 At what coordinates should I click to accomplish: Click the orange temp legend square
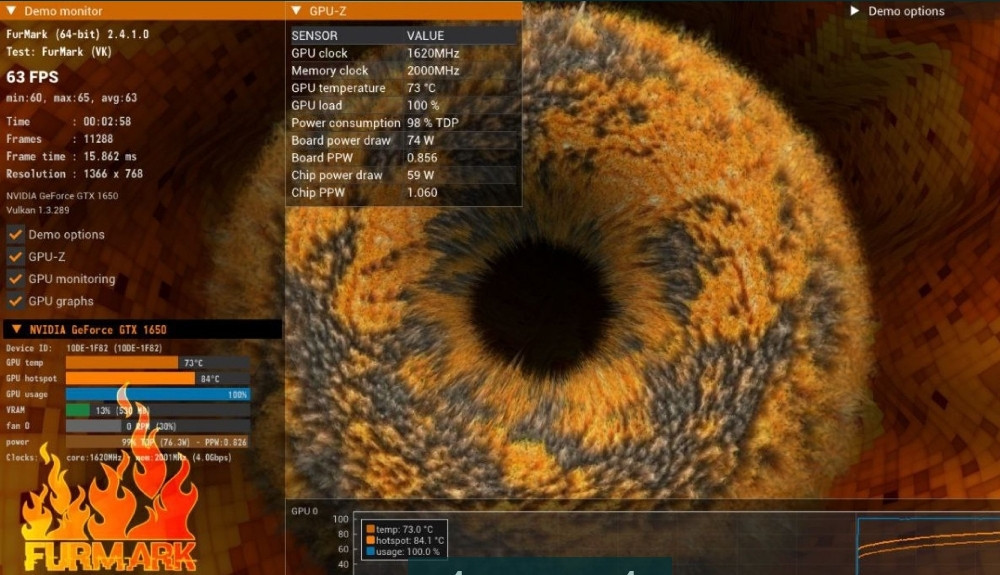click(x=370, y=529)
